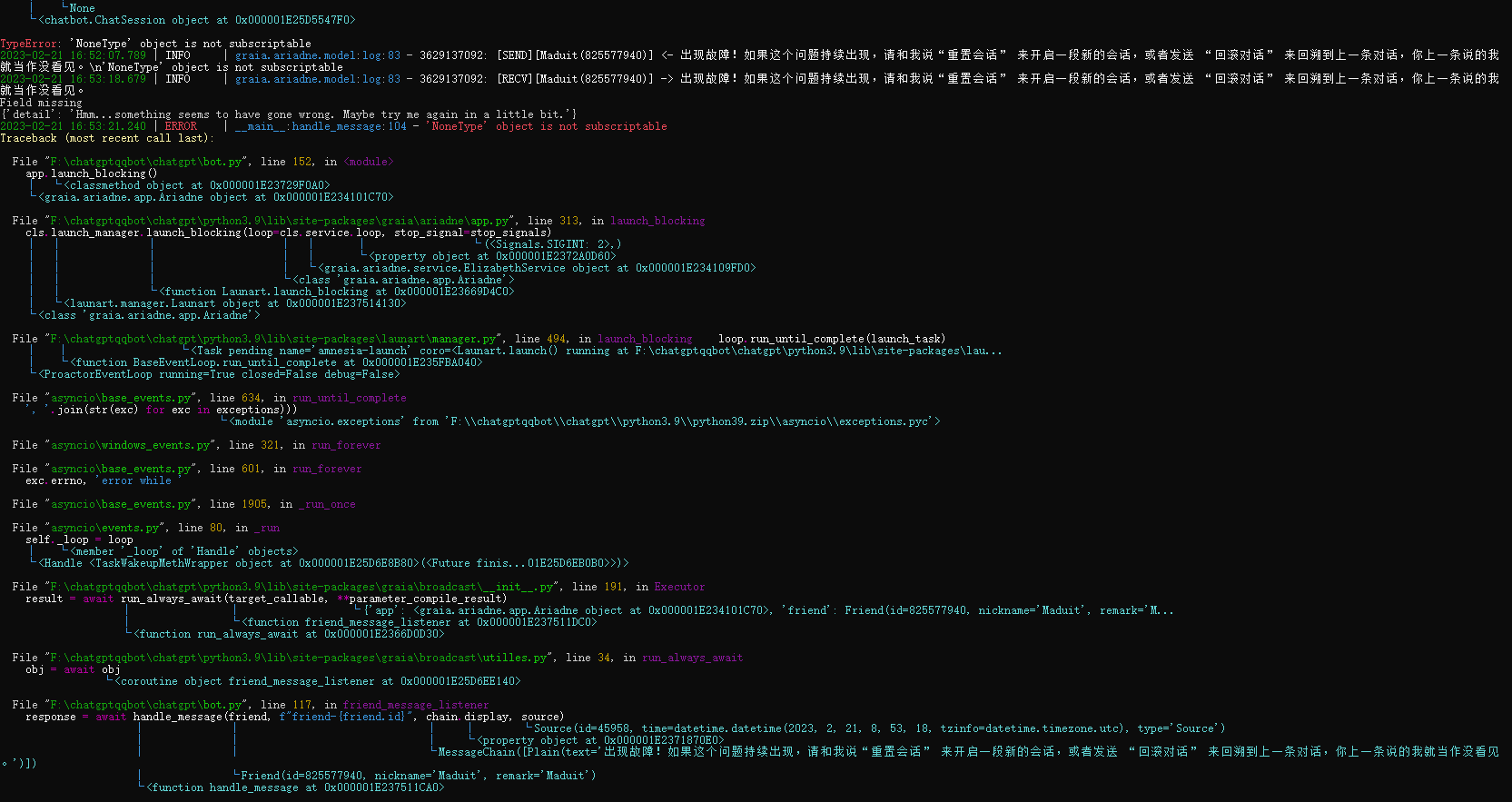Click '<ProactorEventLoop running=True closed=False debug=False>'
1512x802 pixels.
click(x=219, y=374)
